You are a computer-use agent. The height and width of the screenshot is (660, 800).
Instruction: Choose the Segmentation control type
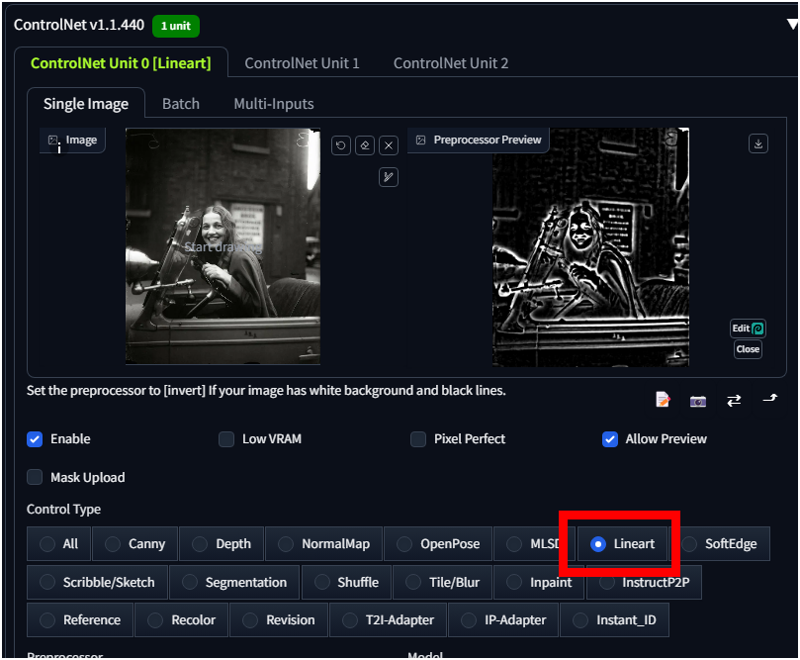tap(235, 582)
